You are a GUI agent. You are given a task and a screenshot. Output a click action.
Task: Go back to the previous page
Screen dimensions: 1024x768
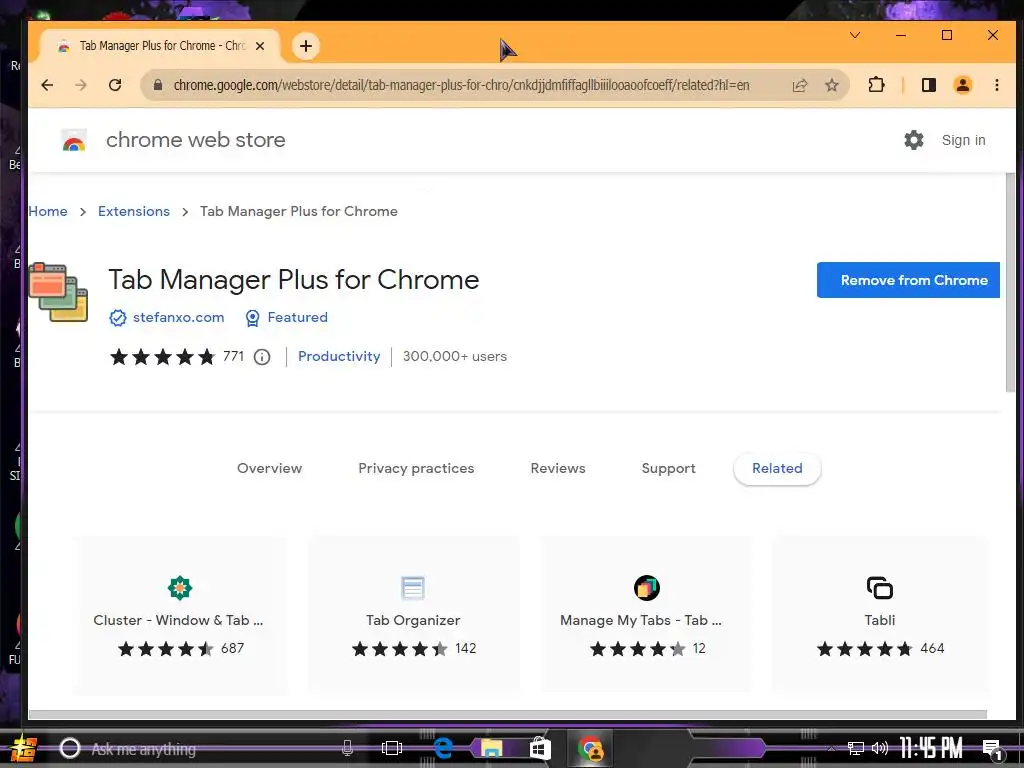pos(47,85)
